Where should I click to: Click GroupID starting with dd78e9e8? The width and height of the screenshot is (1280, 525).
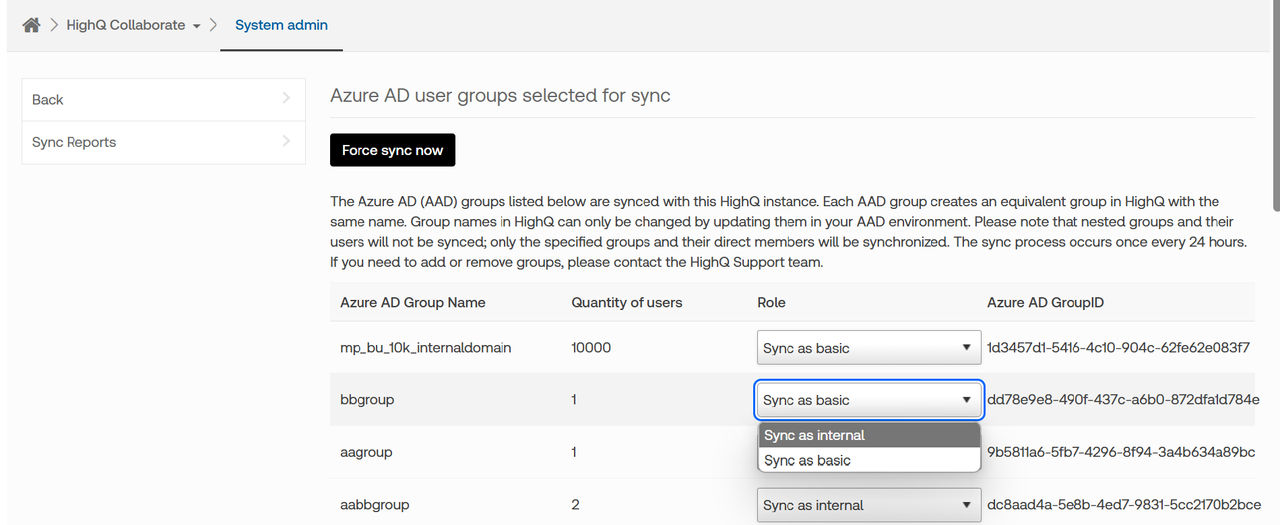click(x=1123, y=399)
